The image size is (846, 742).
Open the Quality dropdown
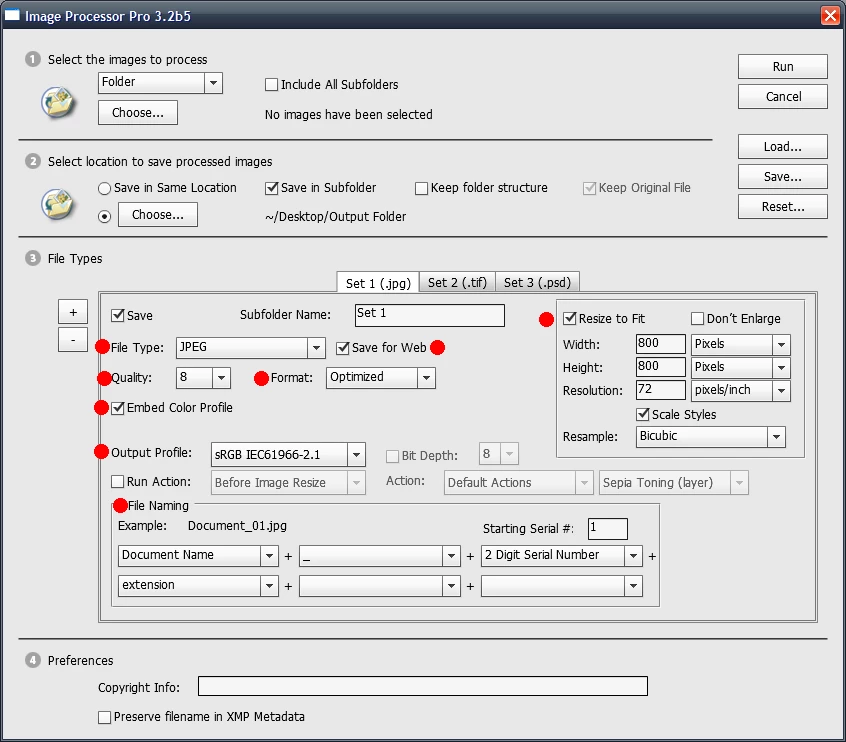point(203,378)
